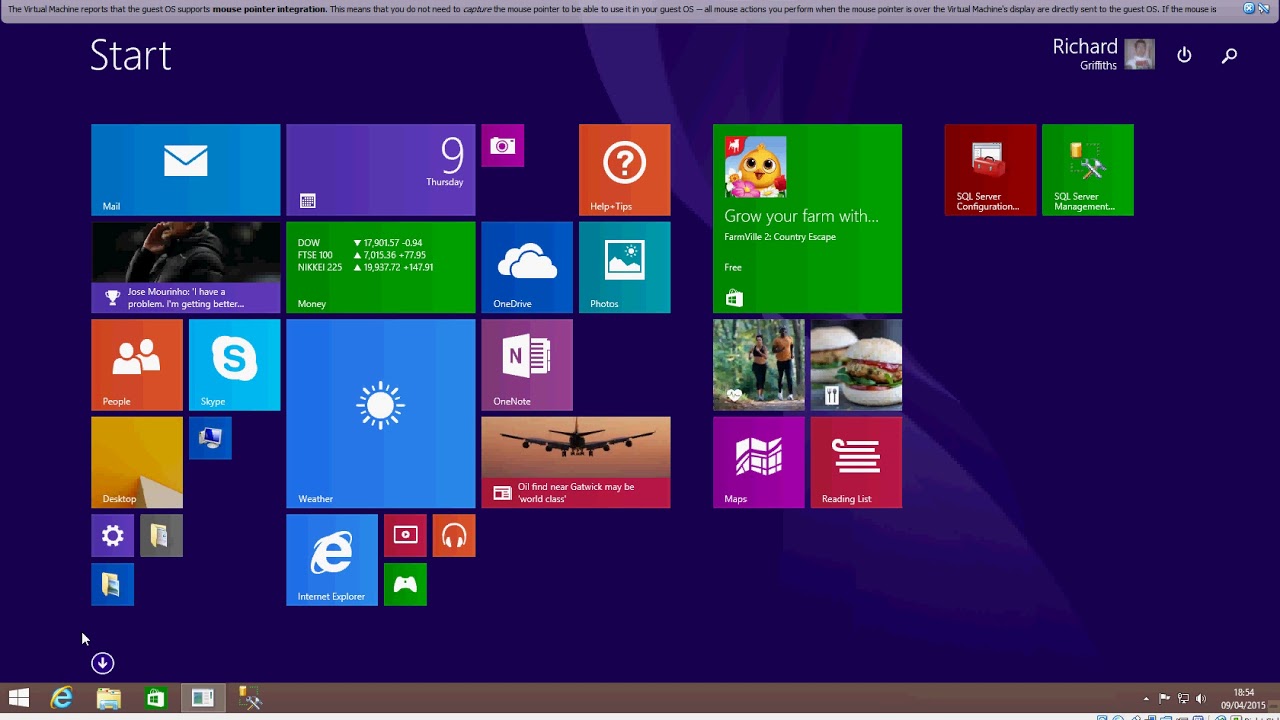Open the search button at top right
1280x720 pixels.
(x=1229, y=55)
